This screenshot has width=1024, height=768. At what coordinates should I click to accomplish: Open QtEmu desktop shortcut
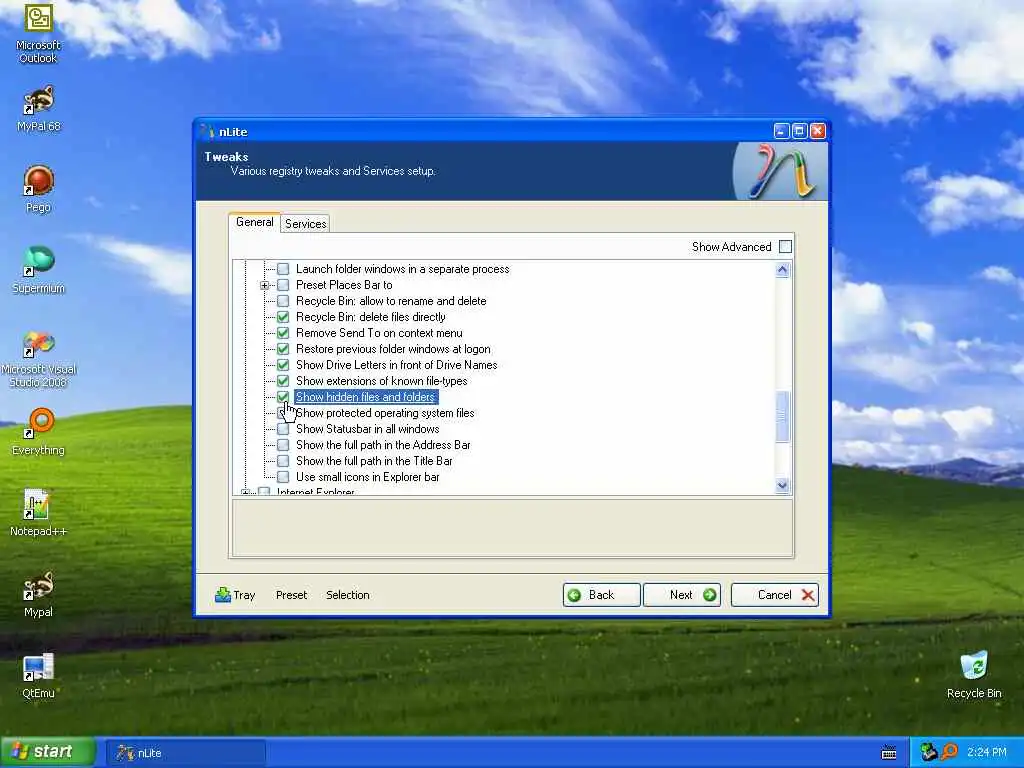[38, 676]
